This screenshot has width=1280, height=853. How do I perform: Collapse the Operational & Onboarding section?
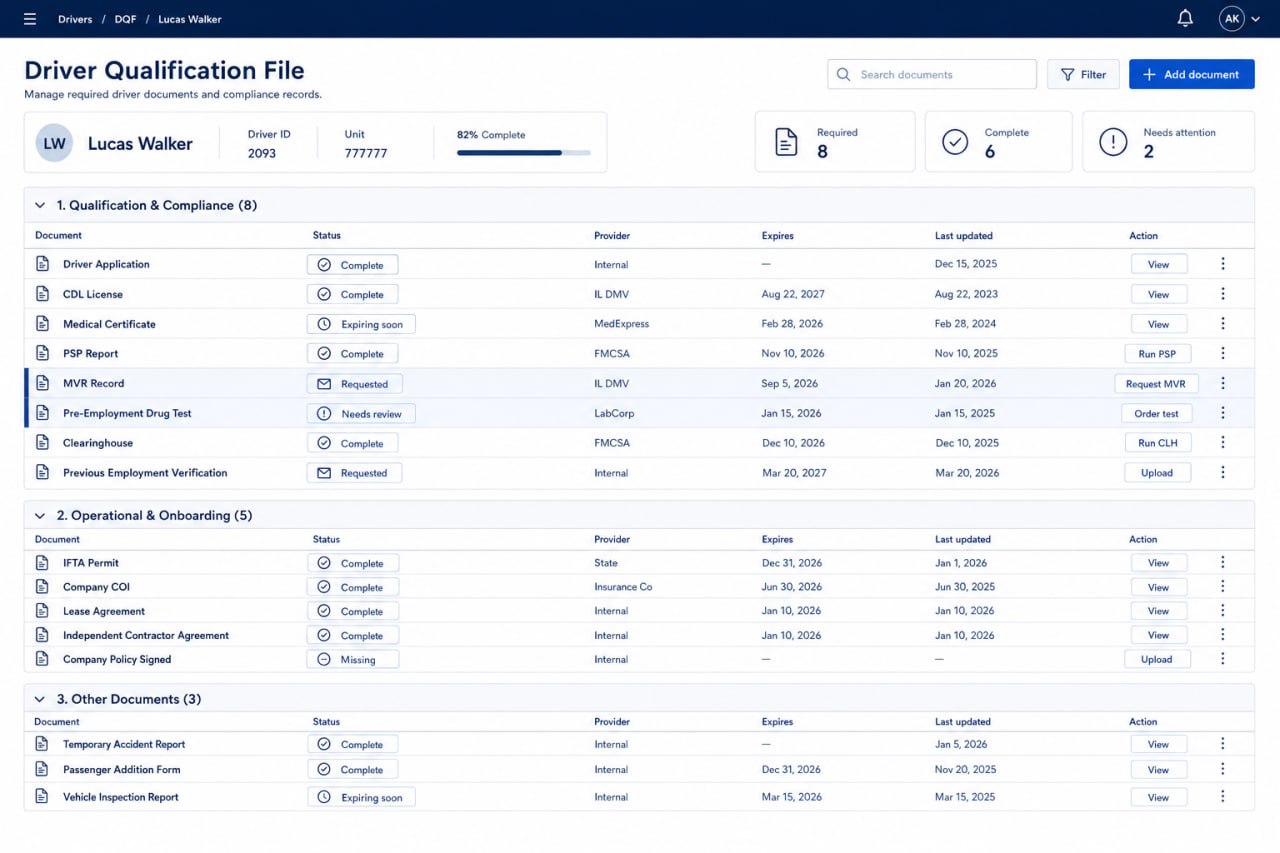(40, 516)
